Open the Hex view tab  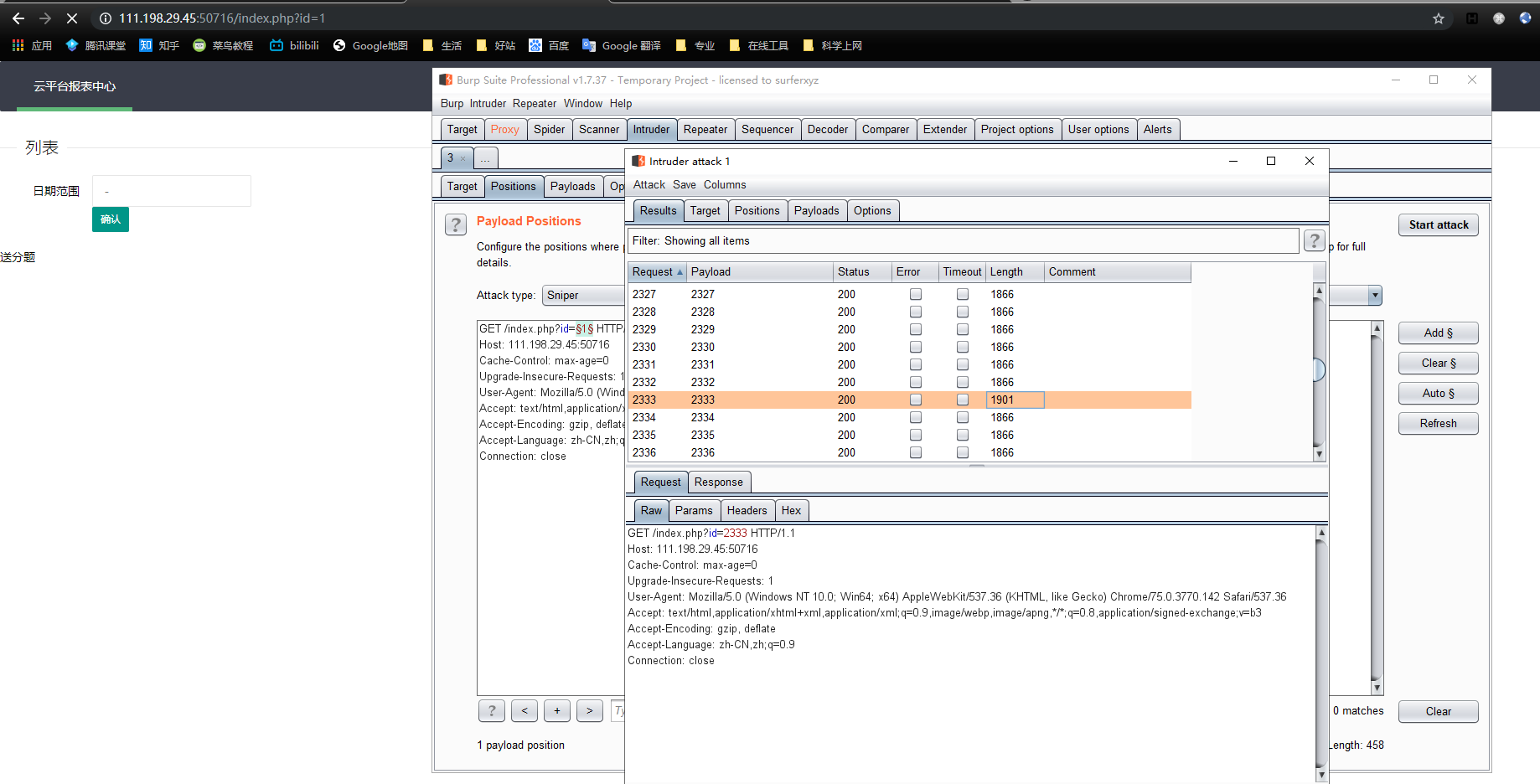click(791, 510)
